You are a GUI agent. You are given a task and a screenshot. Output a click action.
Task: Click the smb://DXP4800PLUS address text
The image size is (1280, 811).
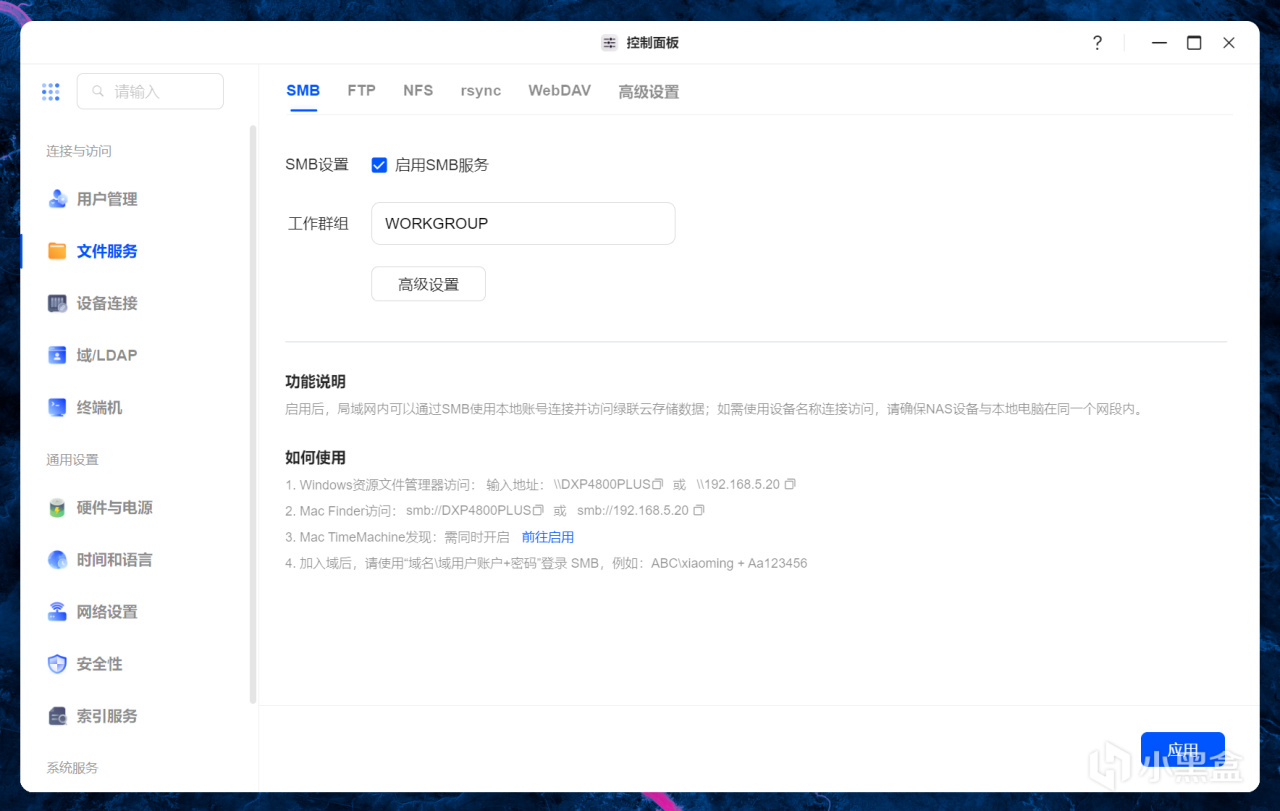(469, 510)
